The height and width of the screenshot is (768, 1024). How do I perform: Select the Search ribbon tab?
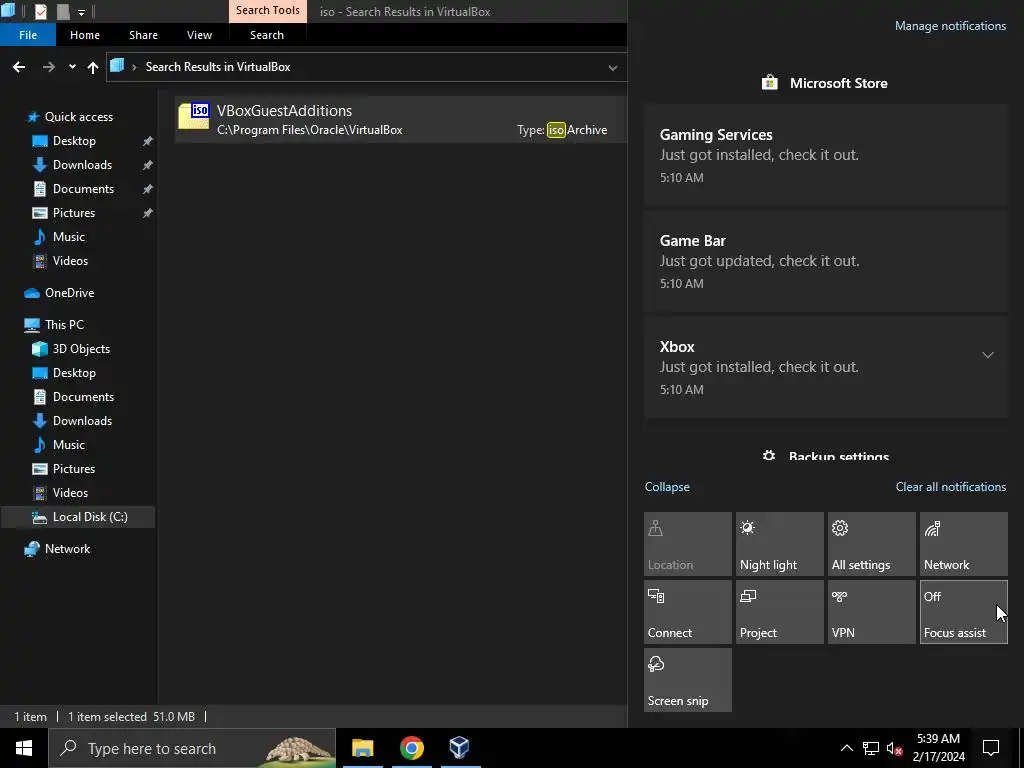coord(266,35)
